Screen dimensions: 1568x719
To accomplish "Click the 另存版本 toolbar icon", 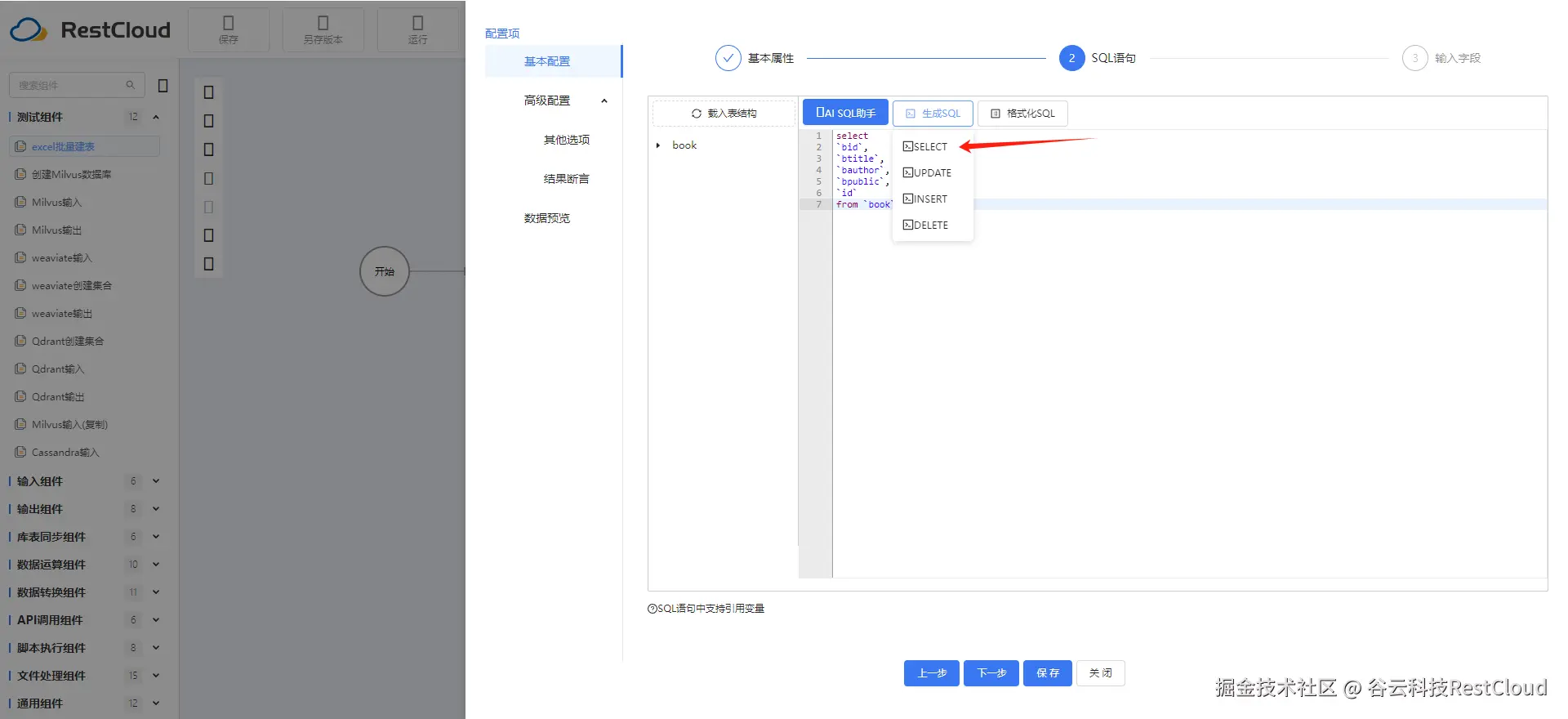I will point(323,23).
